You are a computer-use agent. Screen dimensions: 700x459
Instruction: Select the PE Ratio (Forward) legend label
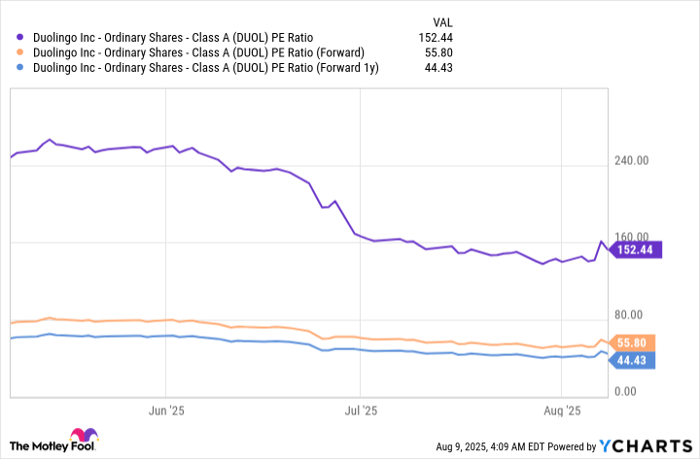tap(199, 53)
